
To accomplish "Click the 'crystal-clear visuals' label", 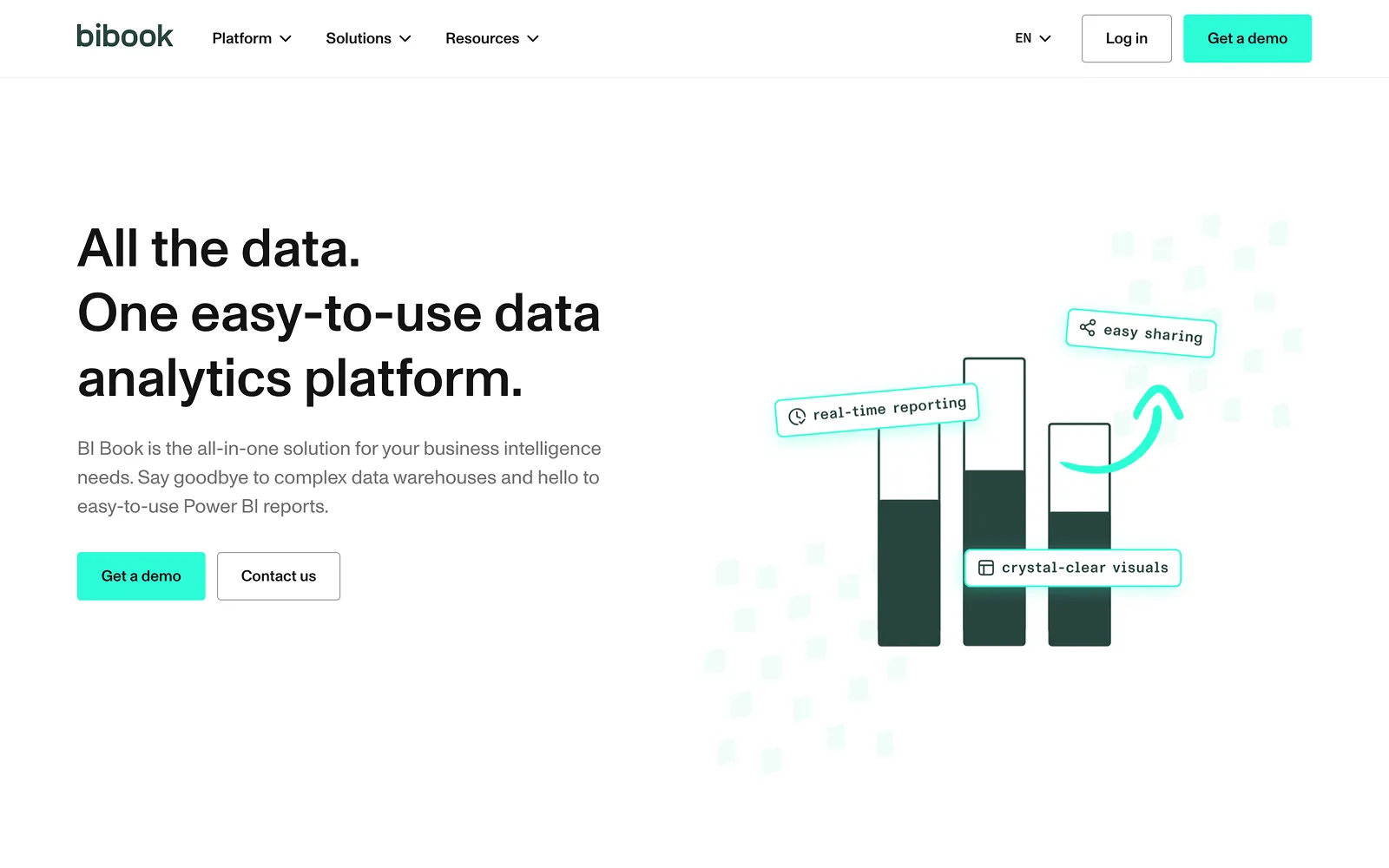I will 1085,568.
